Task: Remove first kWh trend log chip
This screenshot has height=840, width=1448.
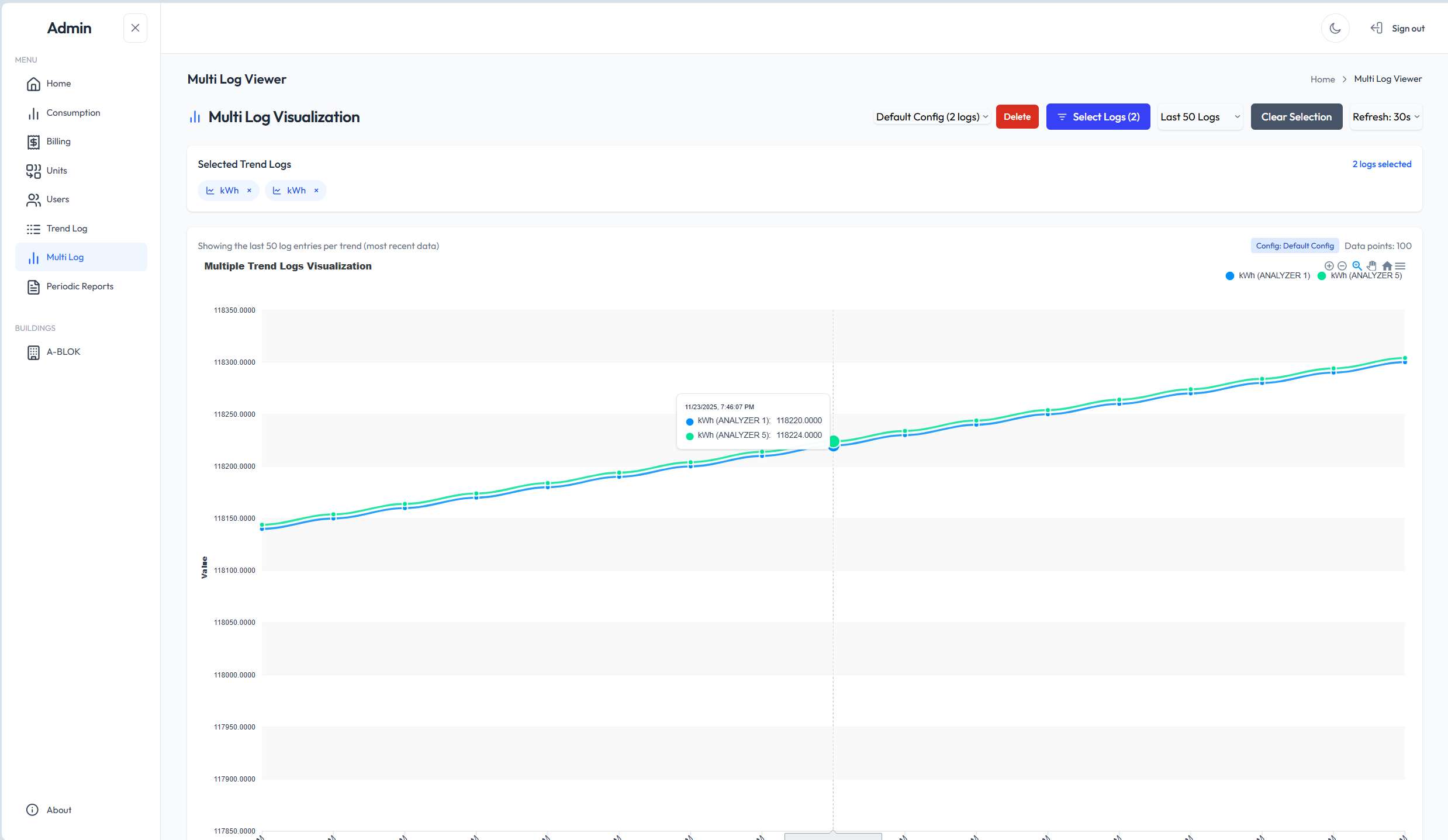Action: click(x=249, y=191)
